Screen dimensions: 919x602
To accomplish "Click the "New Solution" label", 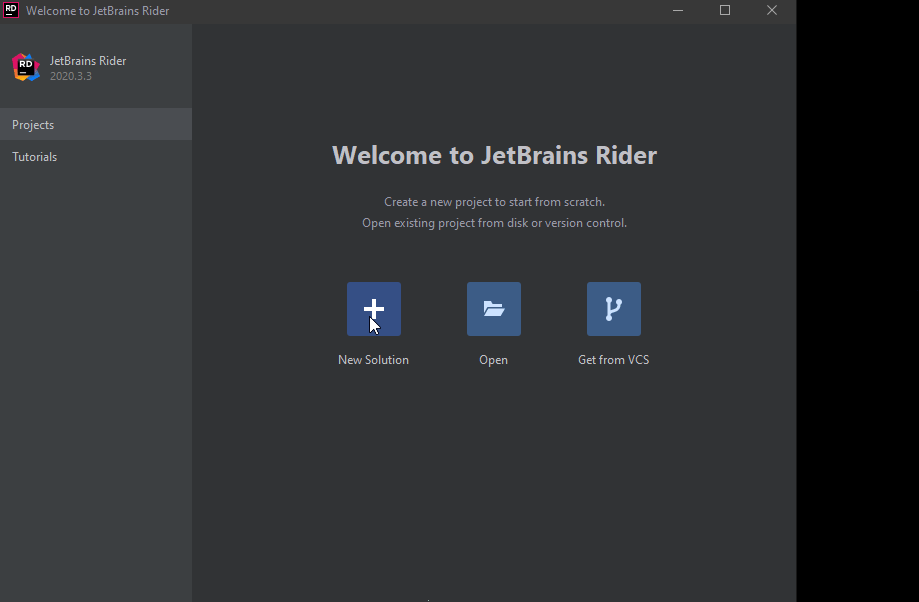I will coord(373,359).
